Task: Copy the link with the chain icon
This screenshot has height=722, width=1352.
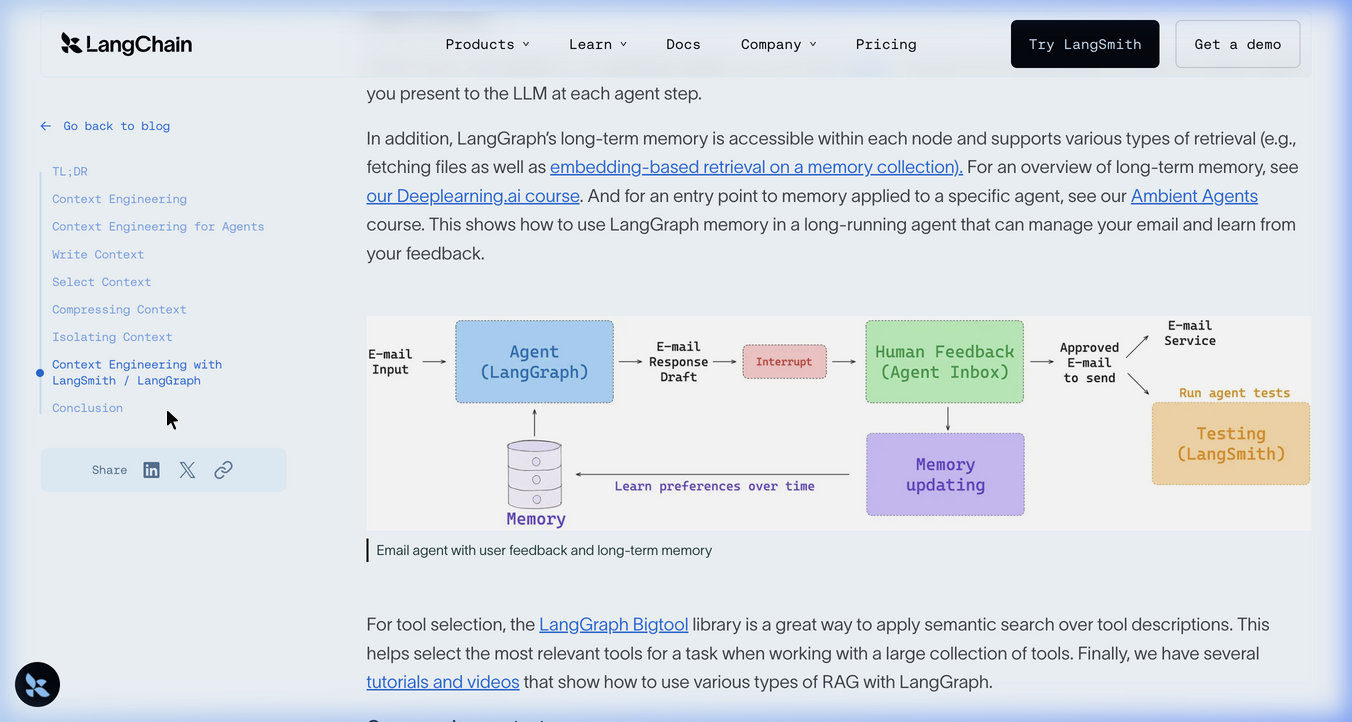Action: click(223, 470)
